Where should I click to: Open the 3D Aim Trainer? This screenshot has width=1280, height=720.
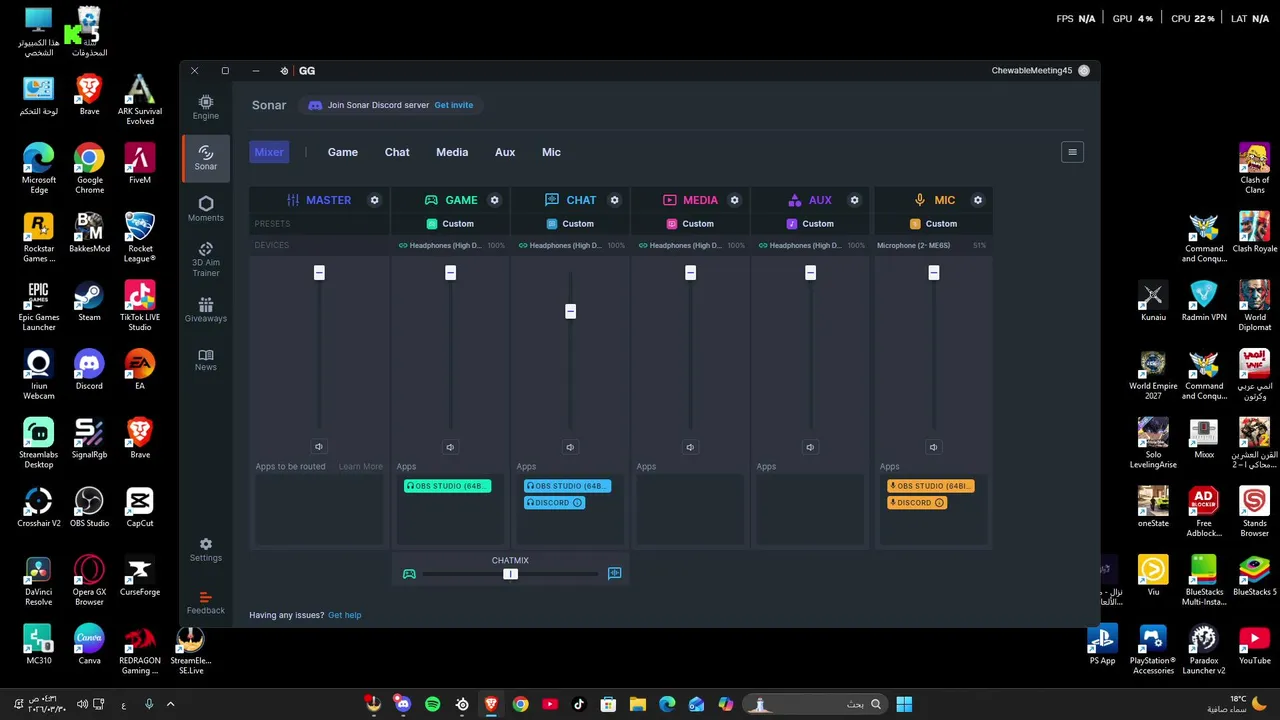205,259
